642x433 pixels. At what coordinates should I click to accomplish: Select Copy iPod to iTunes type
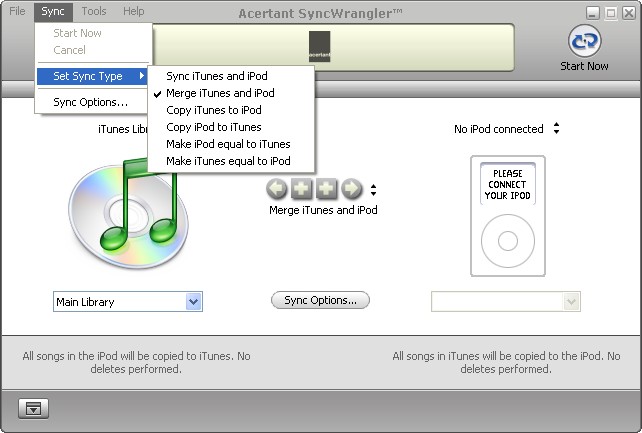[x=231, y=127]
